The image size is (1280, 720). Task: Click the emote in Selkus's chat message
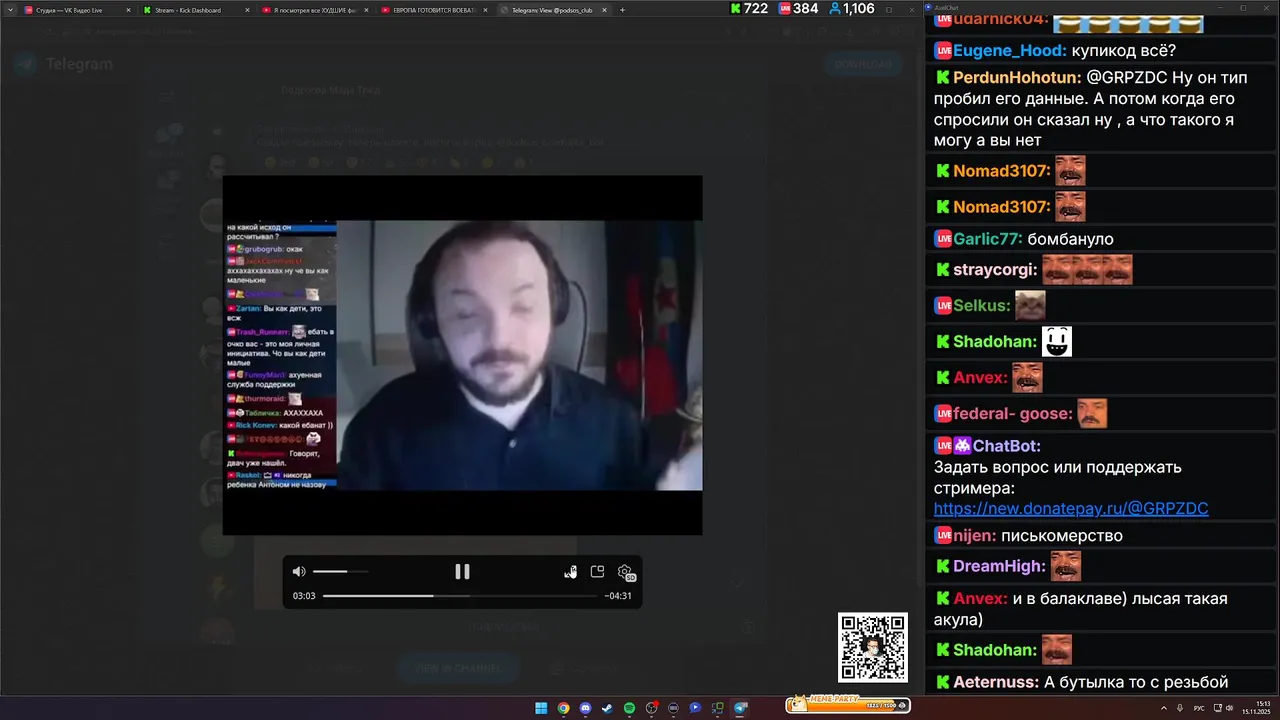(x=1030, y=305)
